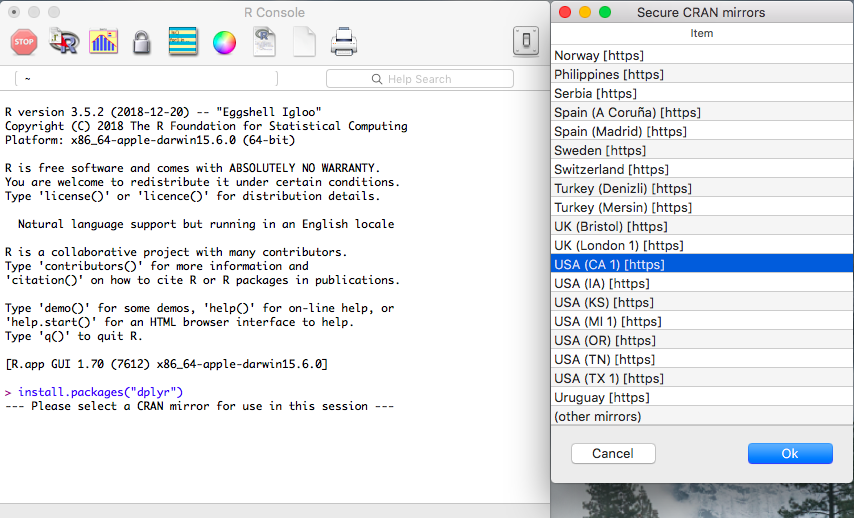Select USA (TX 1) [https] mirror
The image size is (854, 518).
(x=702, y=379)
